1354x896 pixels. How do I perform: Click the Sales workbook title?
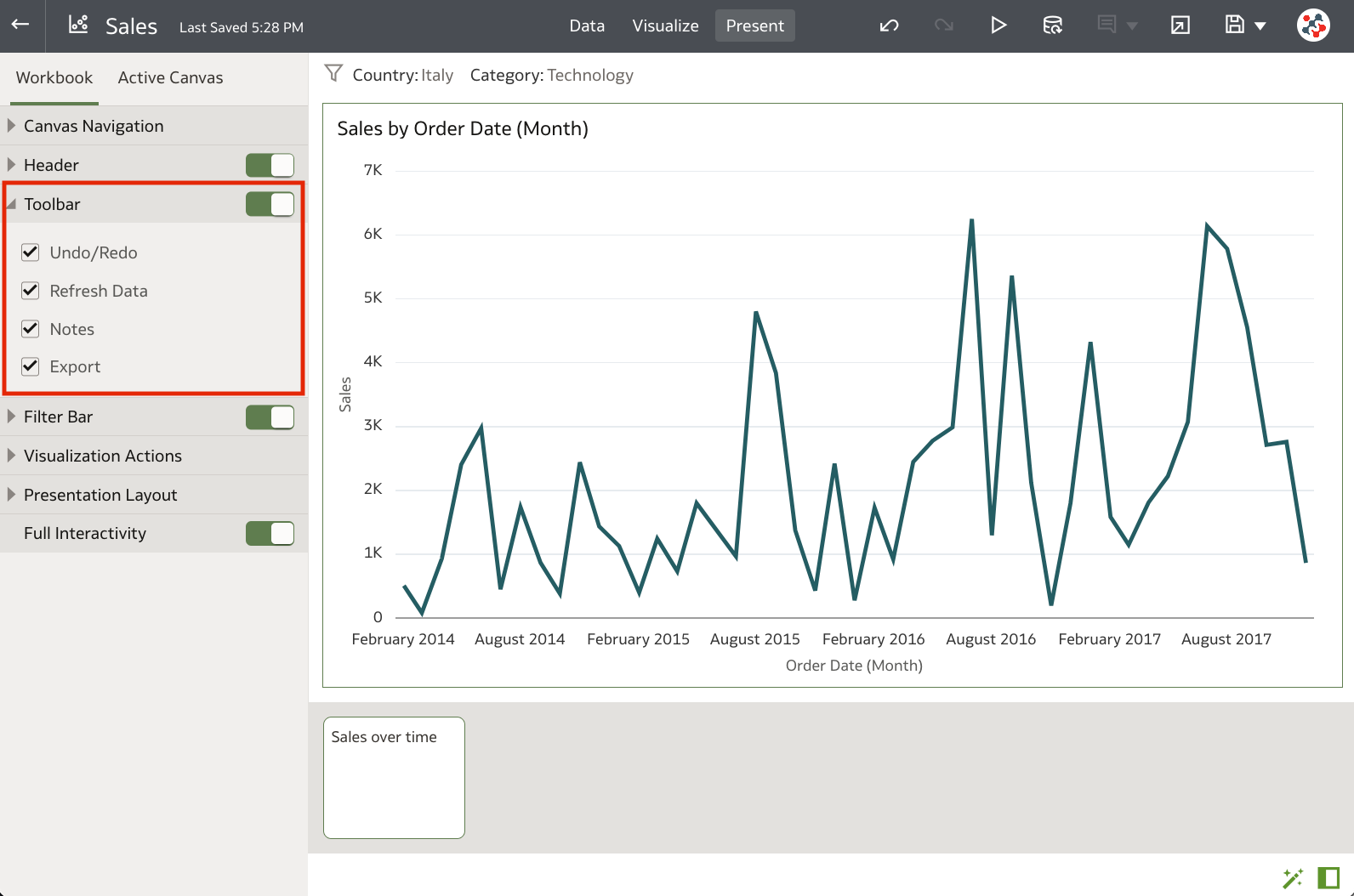(131, 26)
